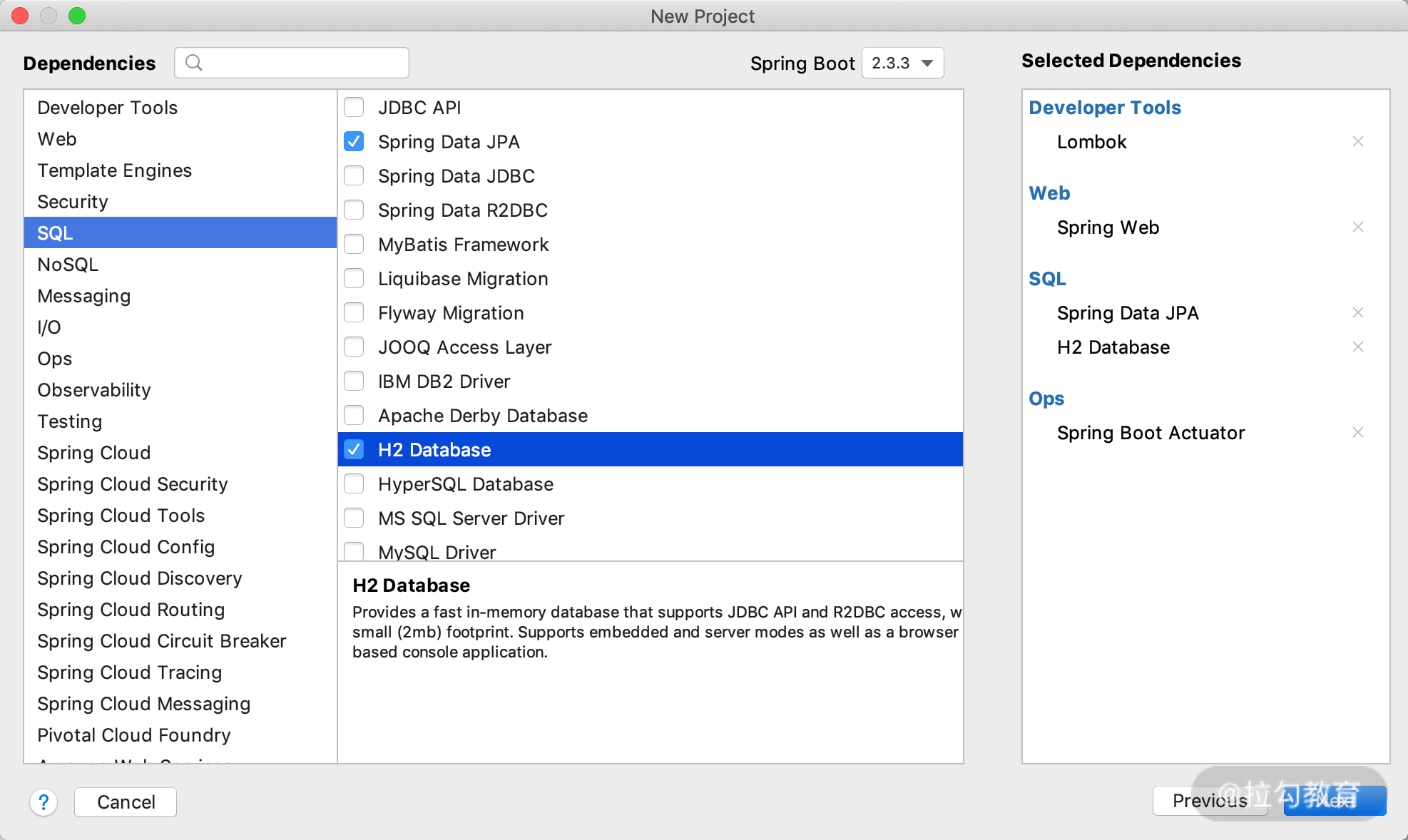The image size is (1408, 840).
Task: Open the Spring Boot version dropdown
Action: pos(902,63)
